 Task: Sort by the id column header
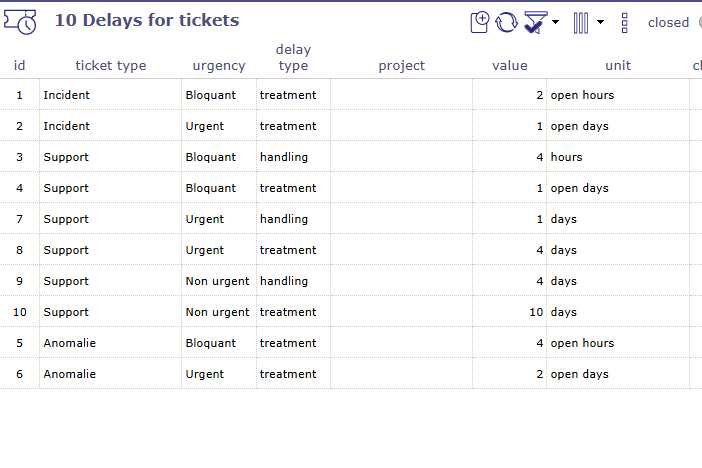pyautogui.click(x=19, y=66)
